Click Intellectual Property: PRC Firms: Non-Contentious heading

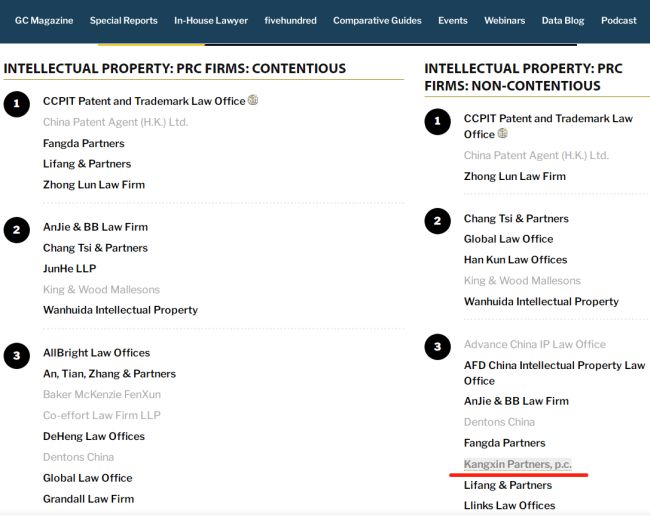point(524,77)
